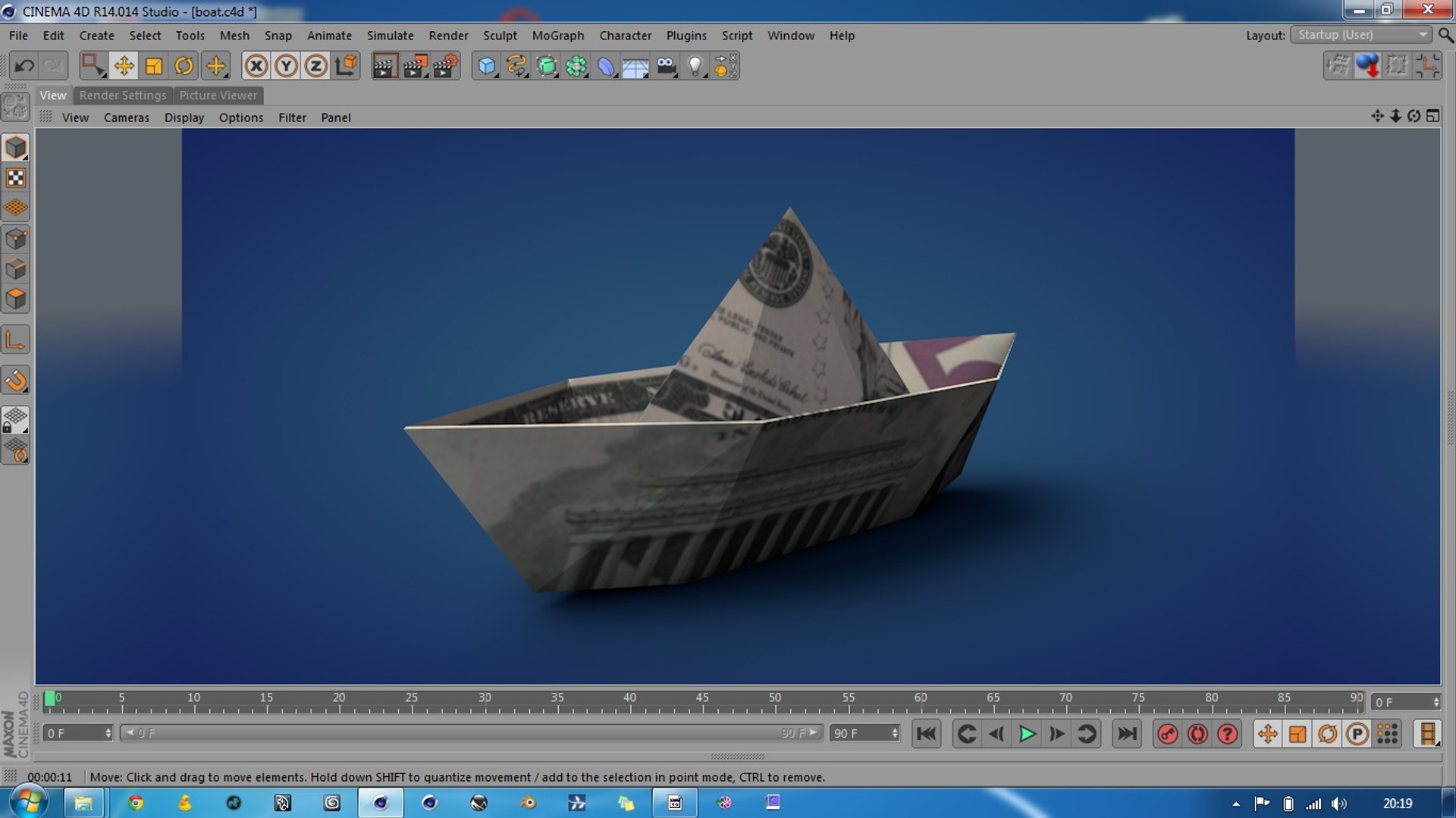Screen dimensions: 1456x818
Task: Toggle the coordinate system button
Action: pos(347,66)
